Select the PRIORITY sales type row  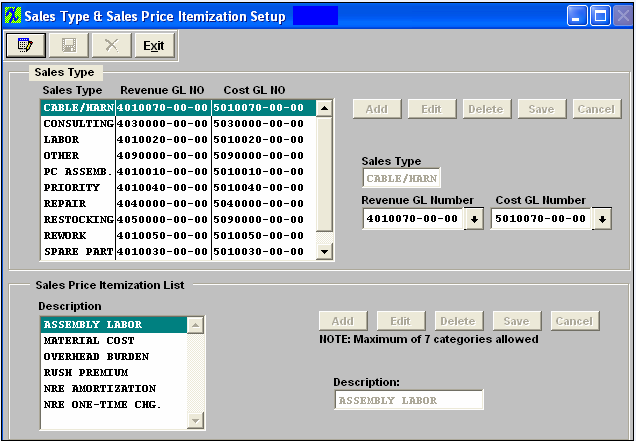tap(178, 188)
